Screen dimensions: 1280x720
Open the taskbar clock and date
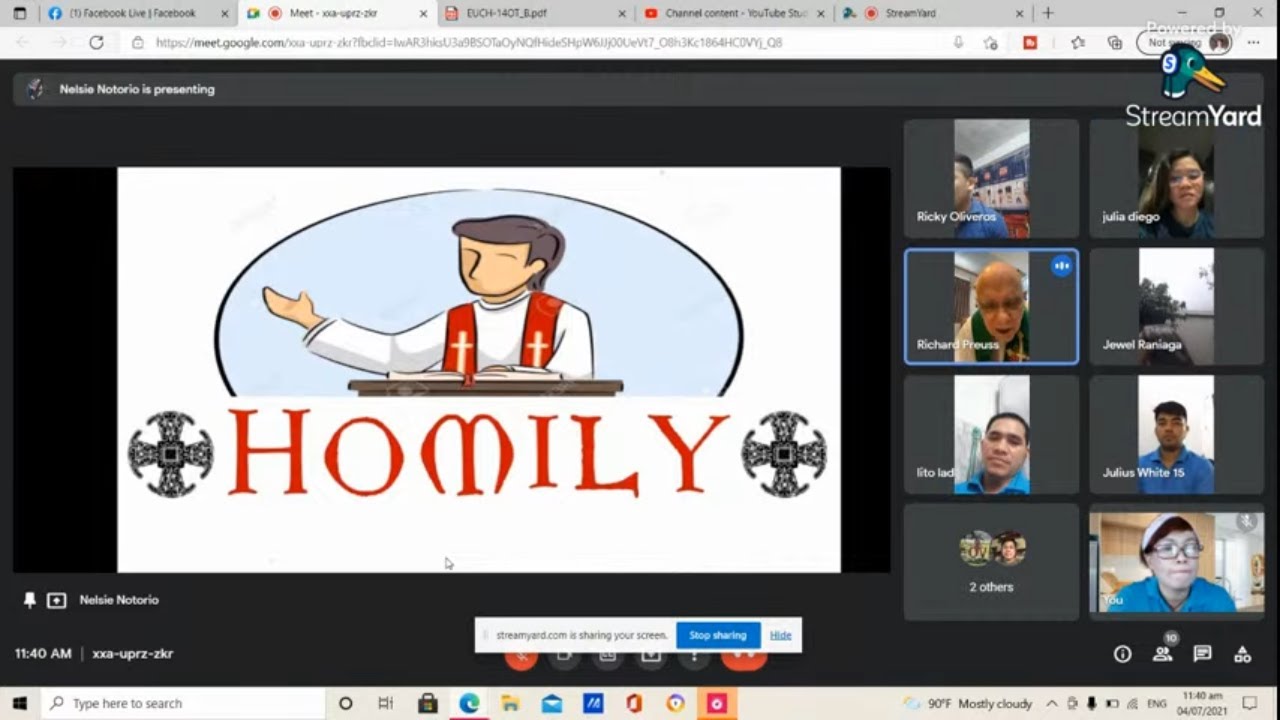coord(1202,703)
